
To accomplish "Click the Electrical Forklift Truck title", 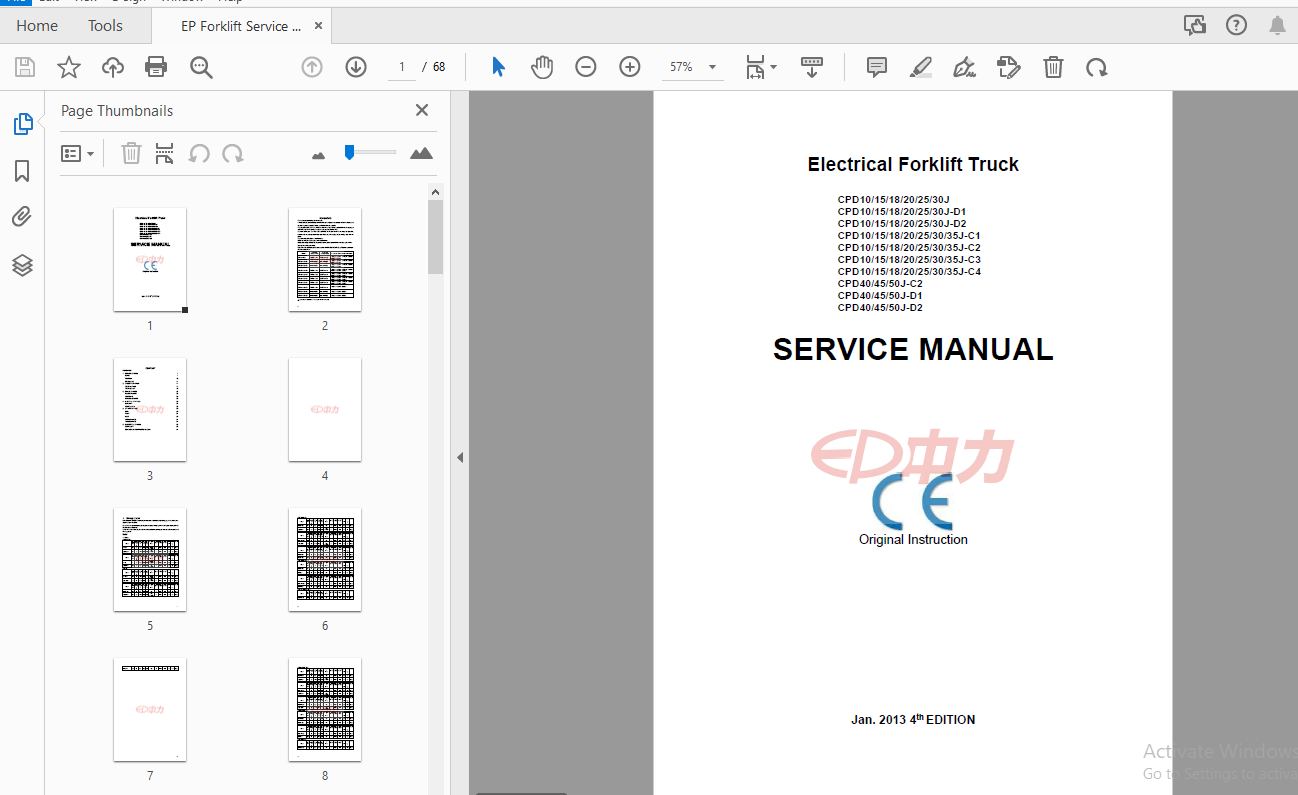I will tap(913, 165).
